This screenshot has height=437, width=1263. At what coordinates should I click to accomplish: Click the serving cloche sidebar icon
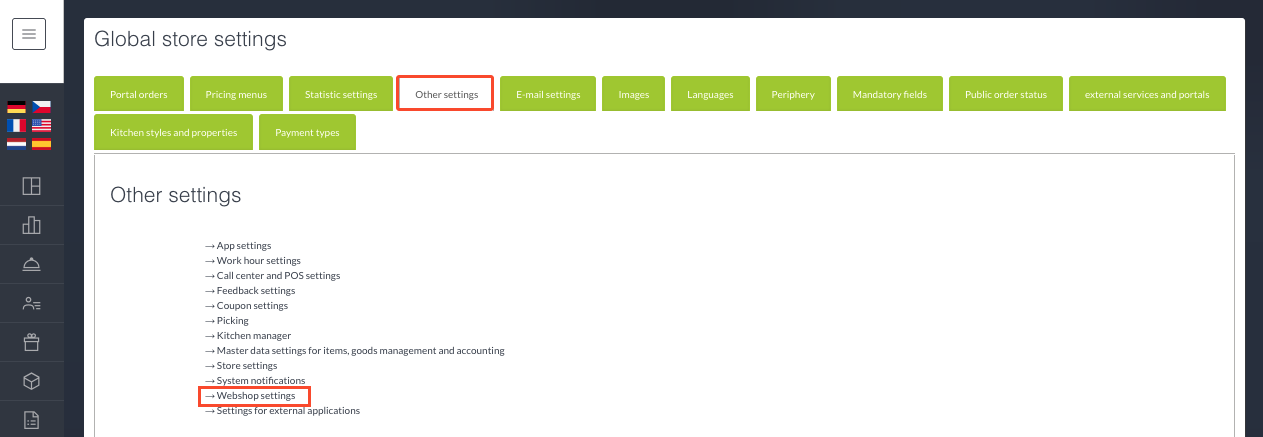pyautogui.click(x=31, y=264)
